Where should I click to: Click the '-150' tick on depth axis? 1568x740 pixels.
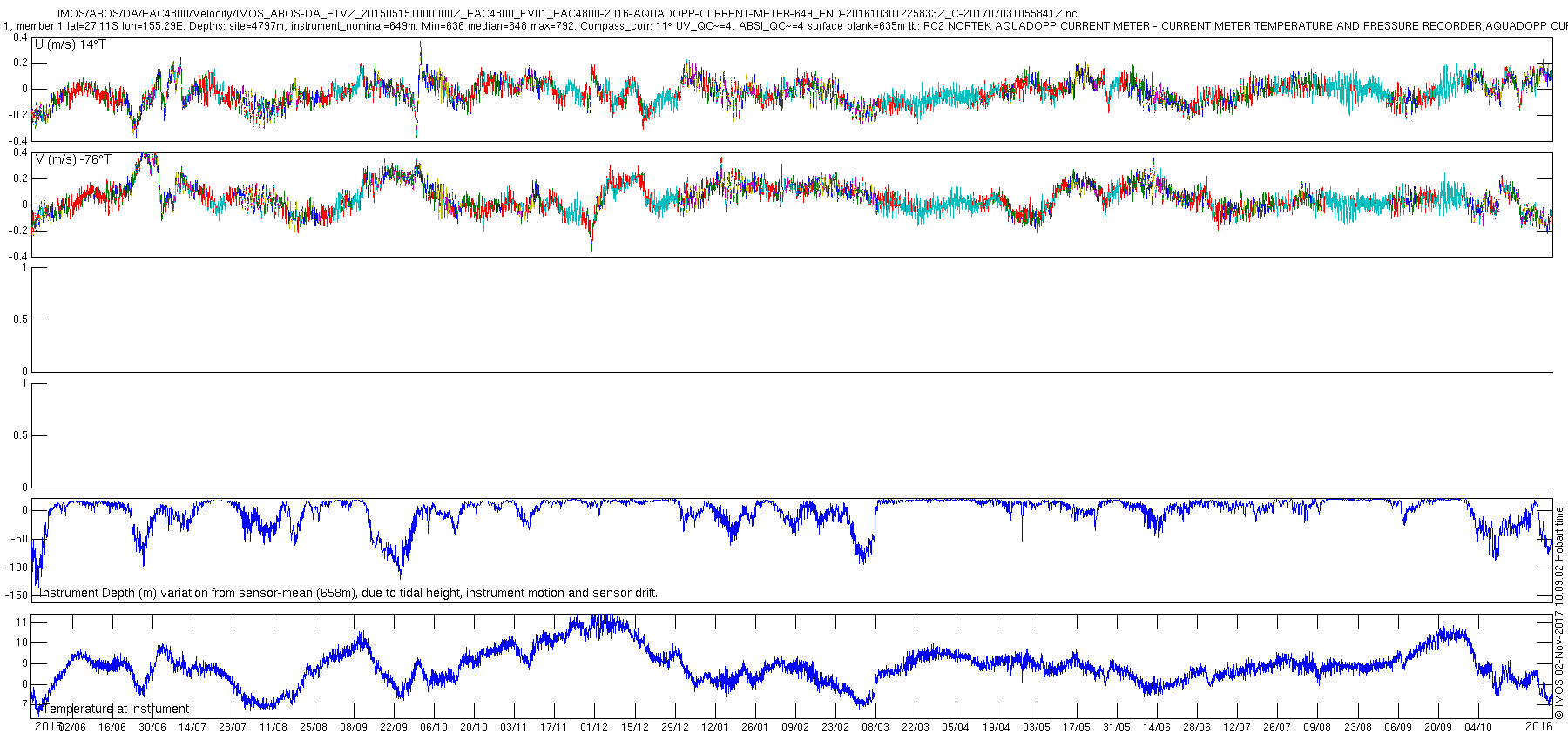tap(18, 595)
